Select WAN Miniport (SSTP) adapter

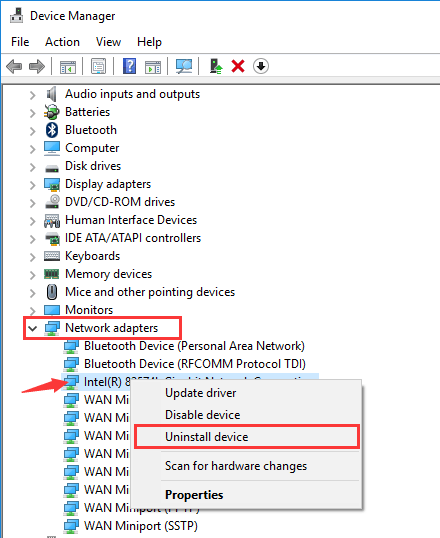pos(141,526)
